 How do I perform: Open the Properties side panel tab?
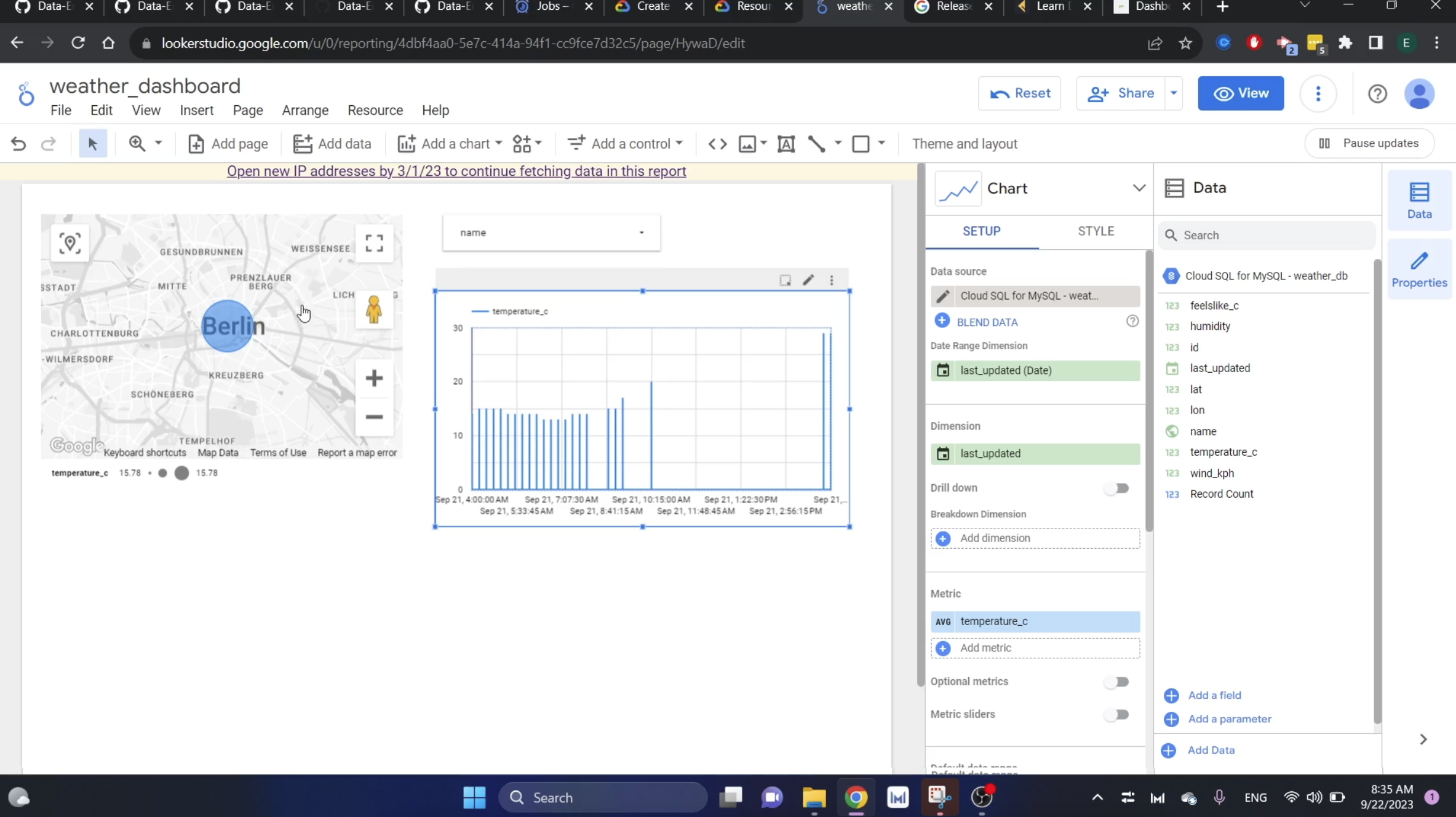pyautogui.click(x=1420, y=269)
